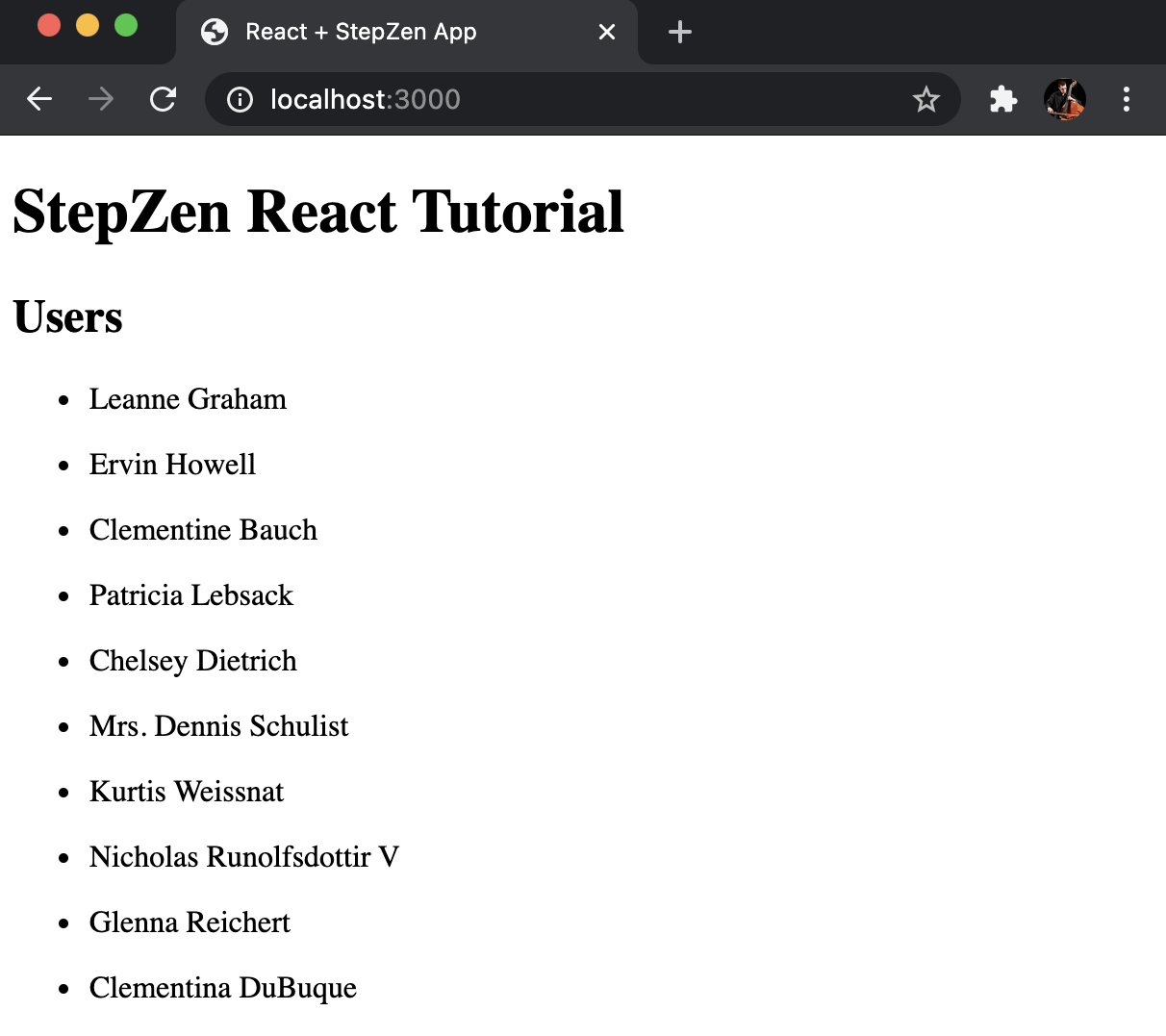Select the user Leanne Graham

[x=188, y=399]
